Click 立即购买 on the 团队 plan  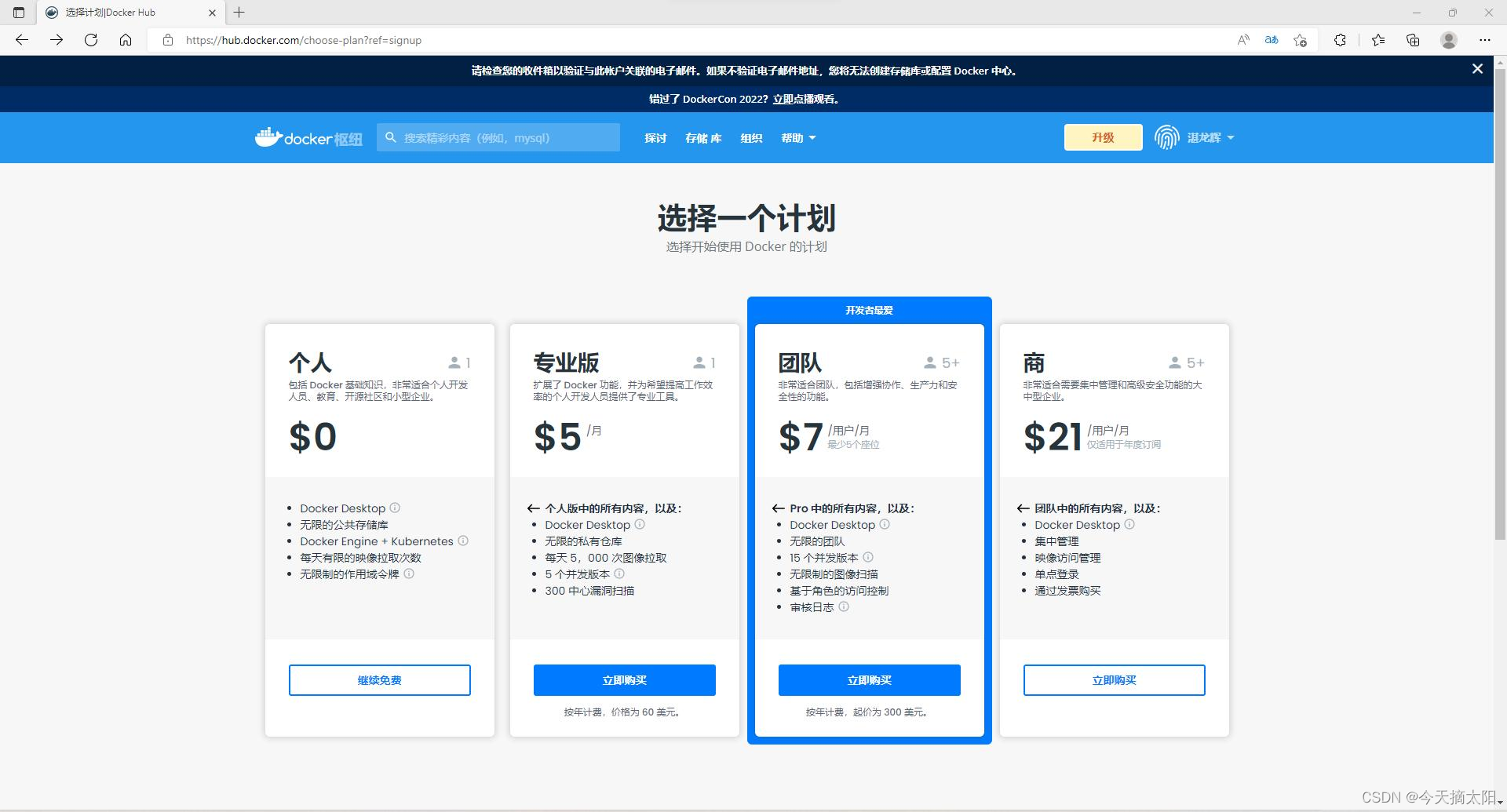click(870, 680)
